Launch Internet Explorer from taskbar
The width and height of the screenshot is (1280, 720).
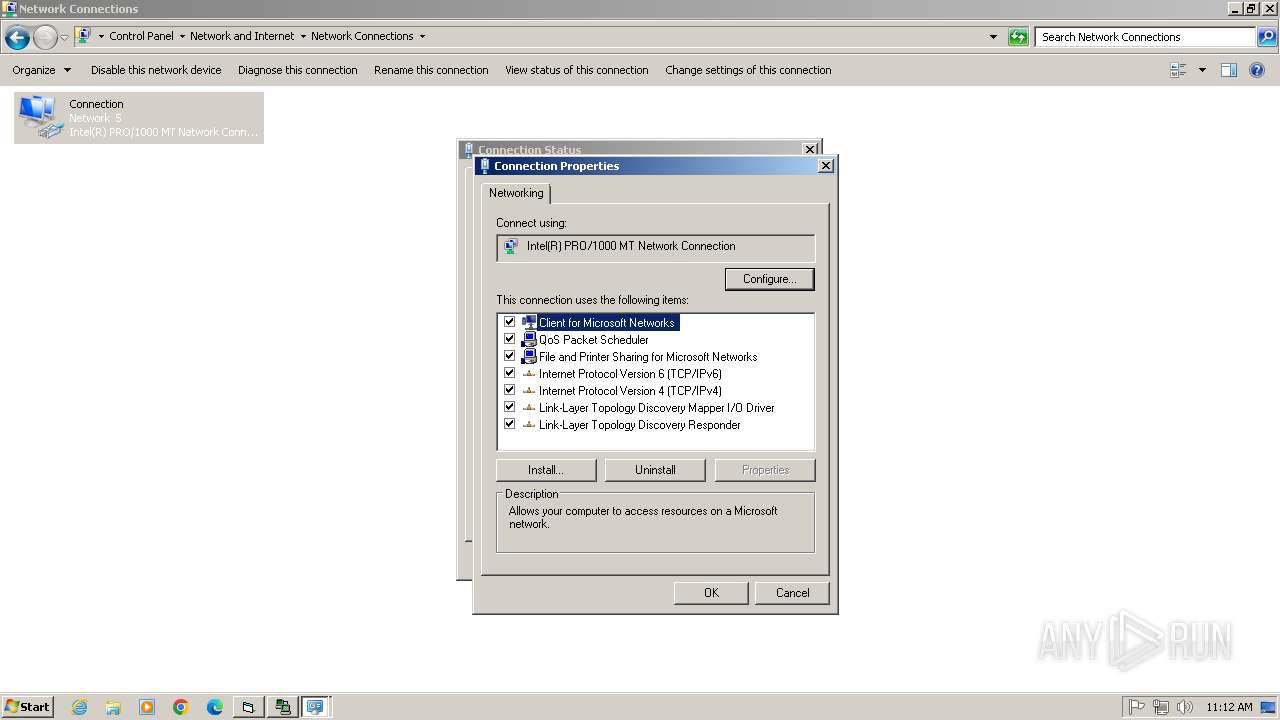79,707
